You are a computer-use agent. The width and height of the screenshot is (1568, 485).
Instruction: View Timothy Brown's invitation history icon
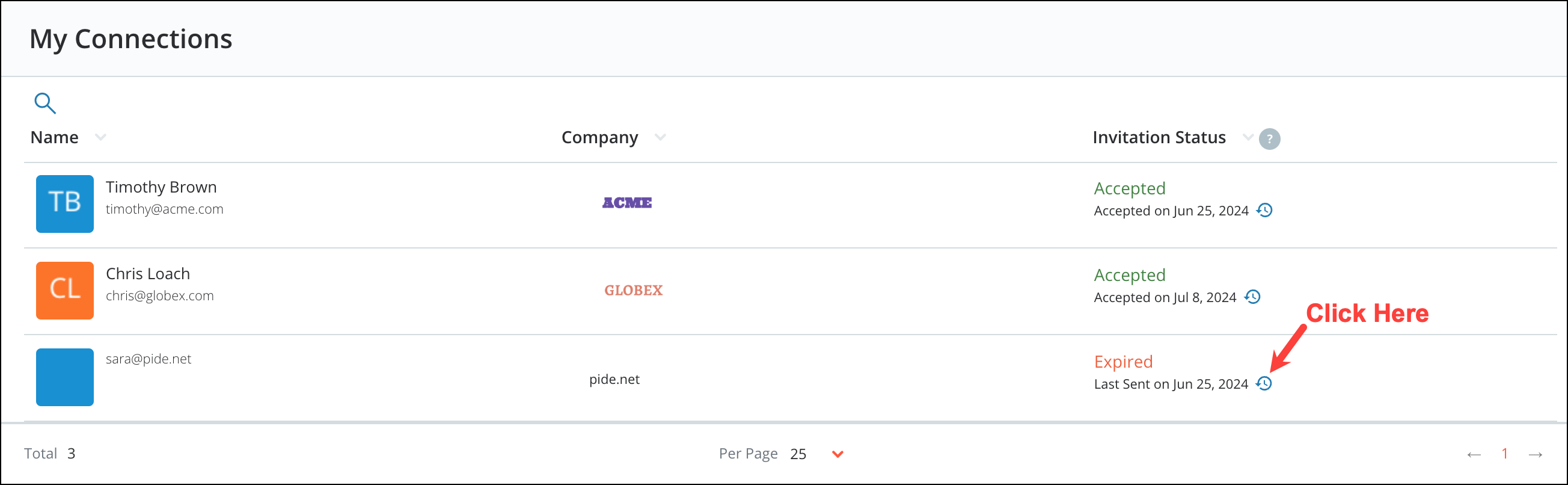pos(1265,210)
